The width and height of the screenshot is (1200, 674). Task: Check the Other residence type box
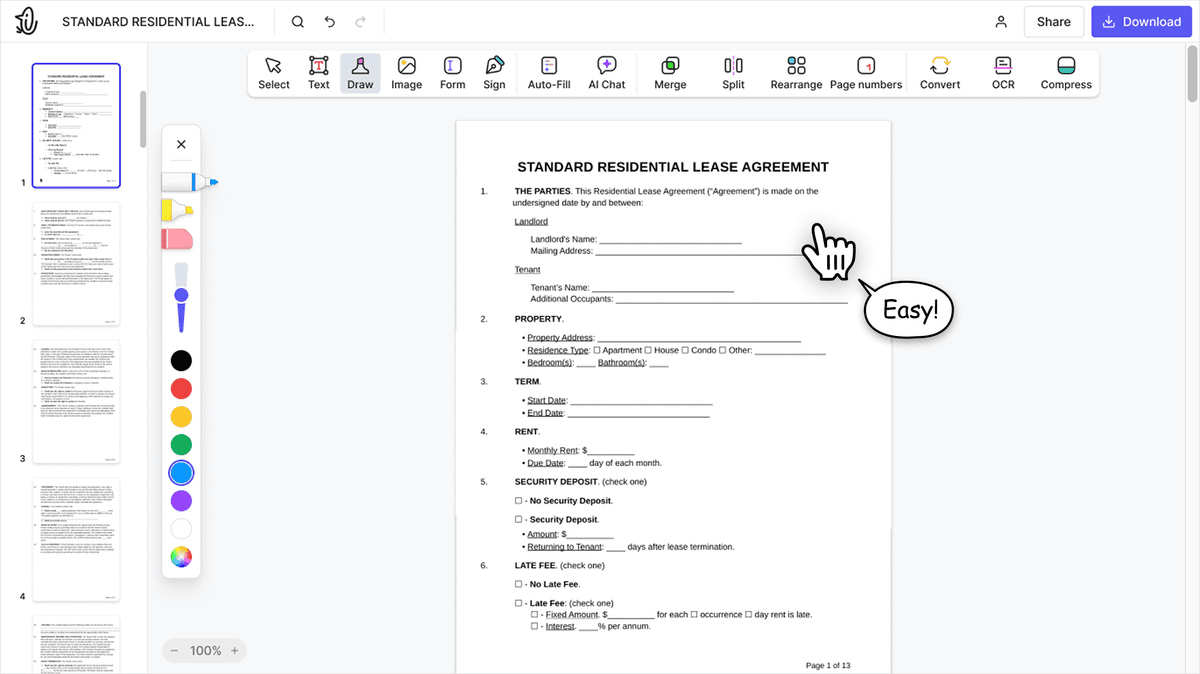pos(722,350)
